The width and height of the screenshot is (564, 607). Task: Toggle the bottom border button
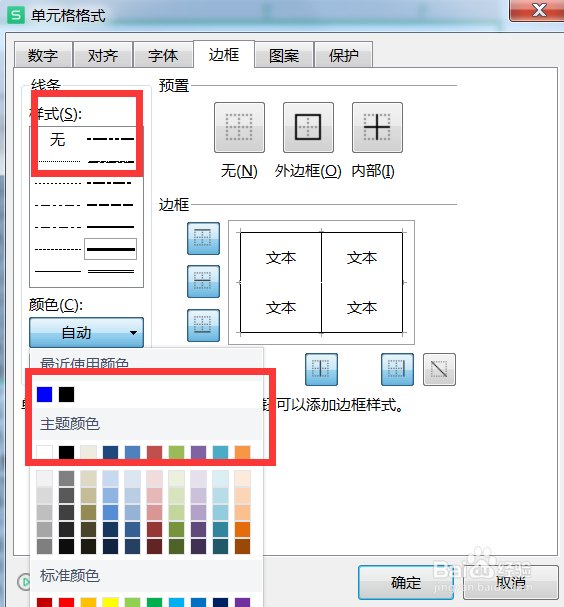[x=203, y=325]
